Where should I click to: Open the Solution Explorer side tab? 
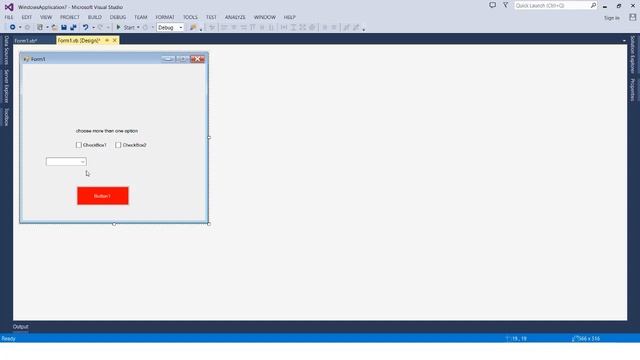tap(633, 54)
